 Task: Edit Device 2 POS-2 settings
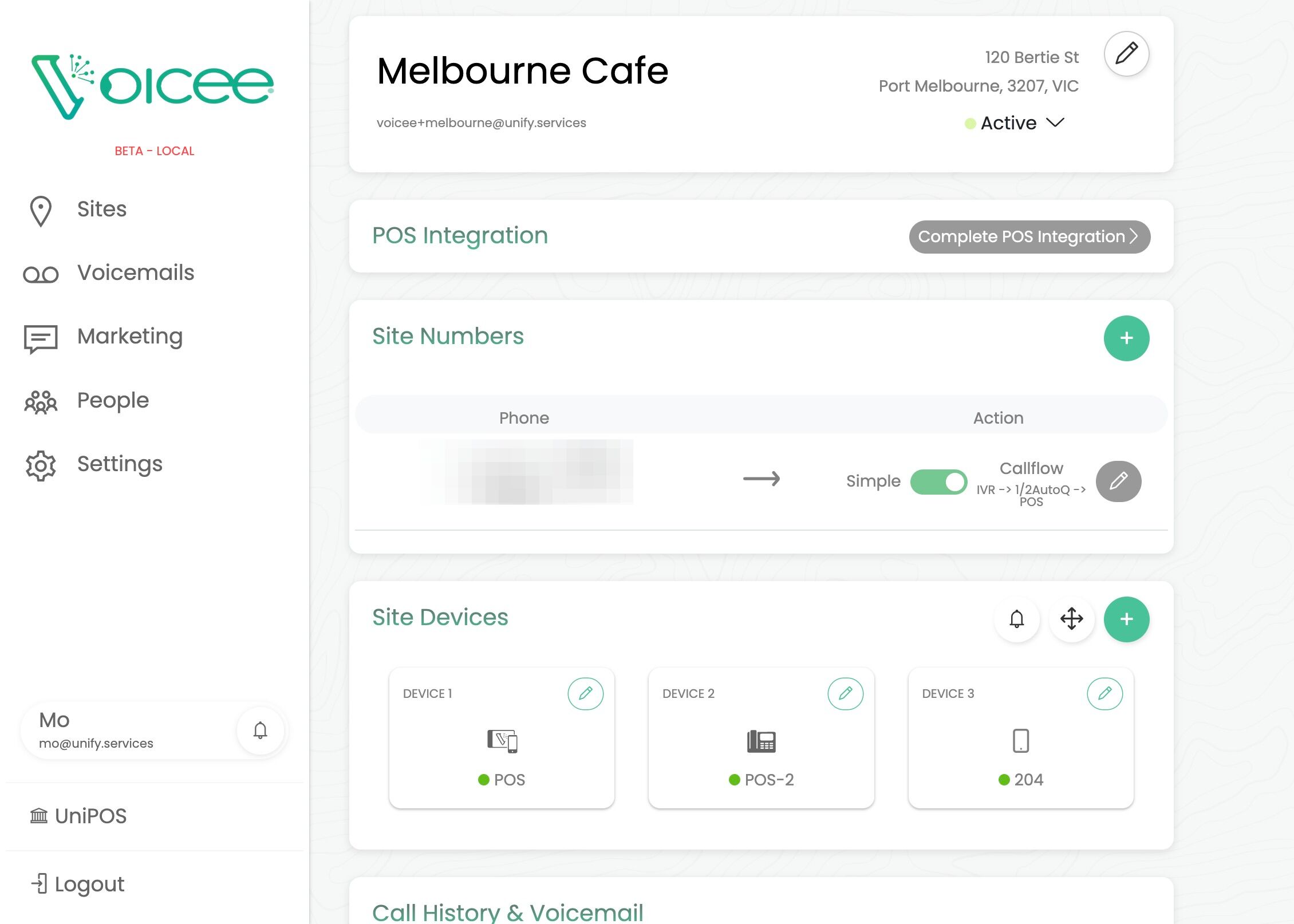[x=845, y=693]
